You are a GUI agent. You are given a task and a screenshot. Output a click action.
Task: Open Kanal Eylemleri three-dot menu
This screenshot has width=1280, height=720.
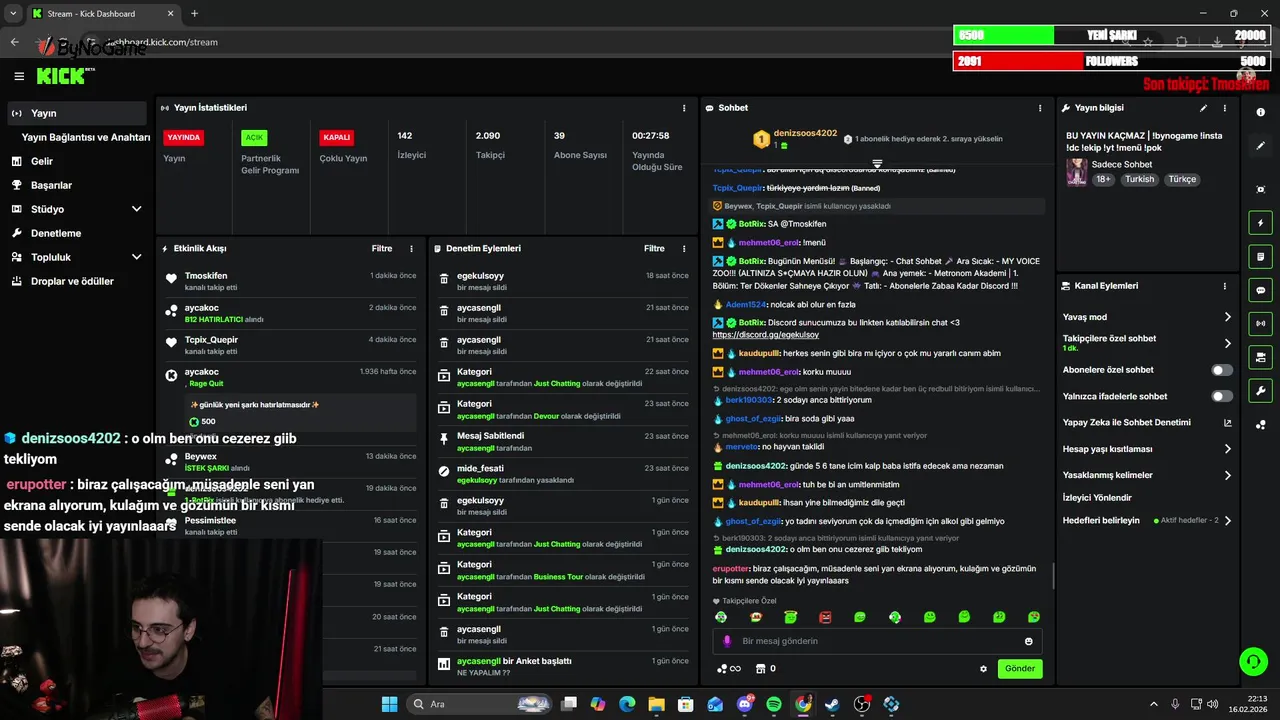(1225, 286)
